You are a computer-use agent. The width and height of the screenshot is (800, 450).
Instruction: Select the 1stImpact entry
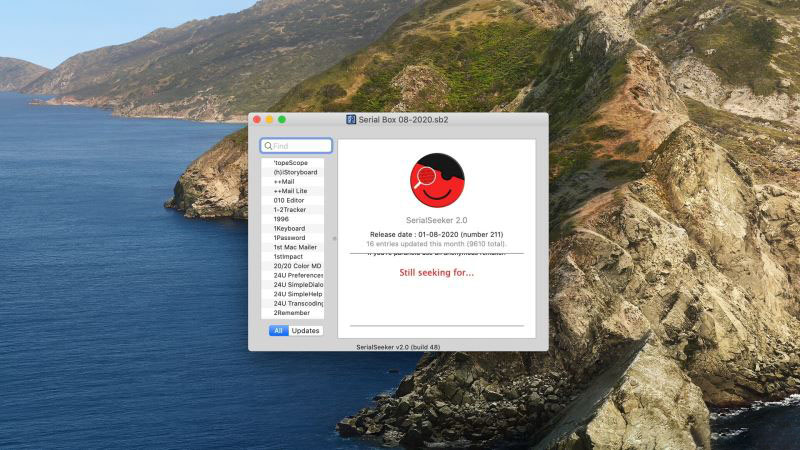tap(292, 257)
